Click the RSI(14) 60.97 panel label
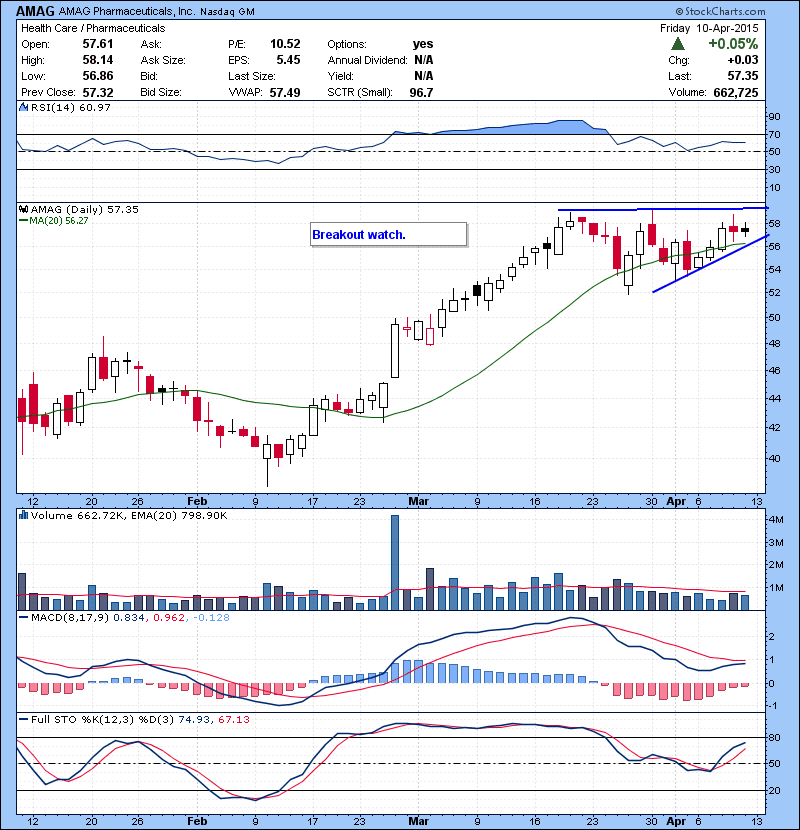This screenshot has width=800, height=830. tap(70, 107)
